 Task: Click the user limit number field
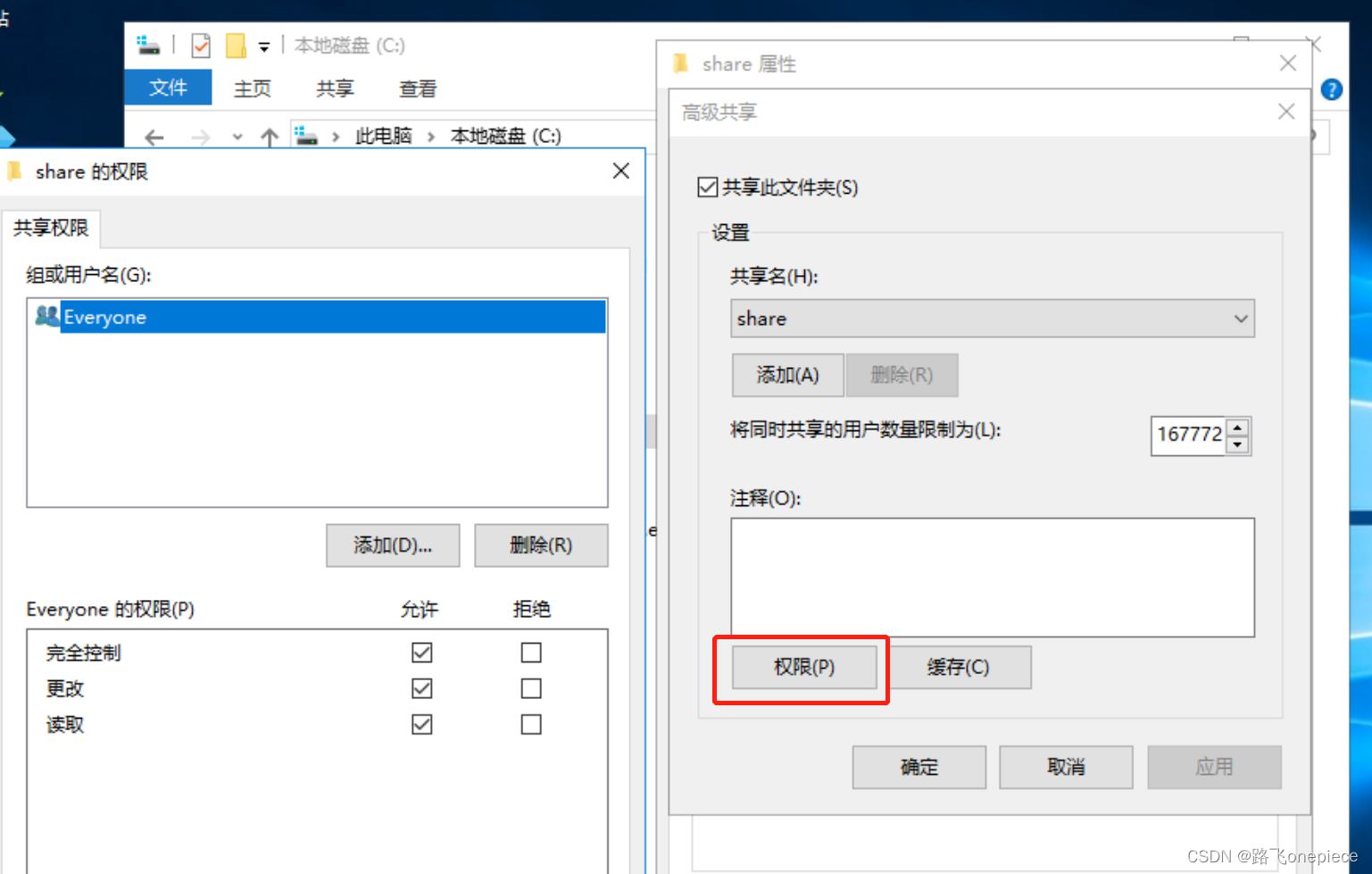[x=1189, y=435]
